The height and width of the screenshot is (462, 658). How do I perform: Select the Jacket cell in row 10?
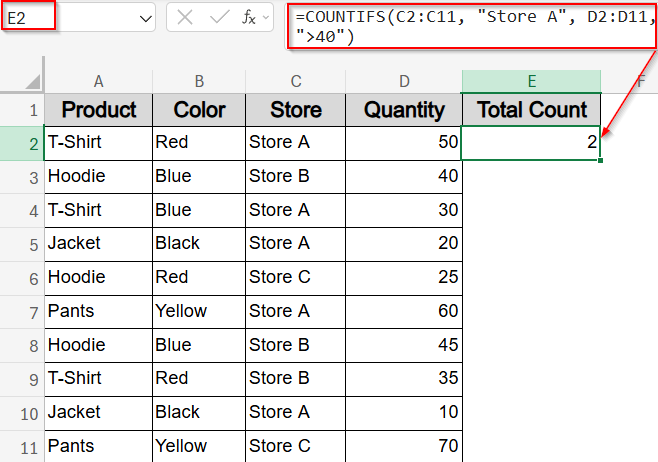click(x=99, y=413)
